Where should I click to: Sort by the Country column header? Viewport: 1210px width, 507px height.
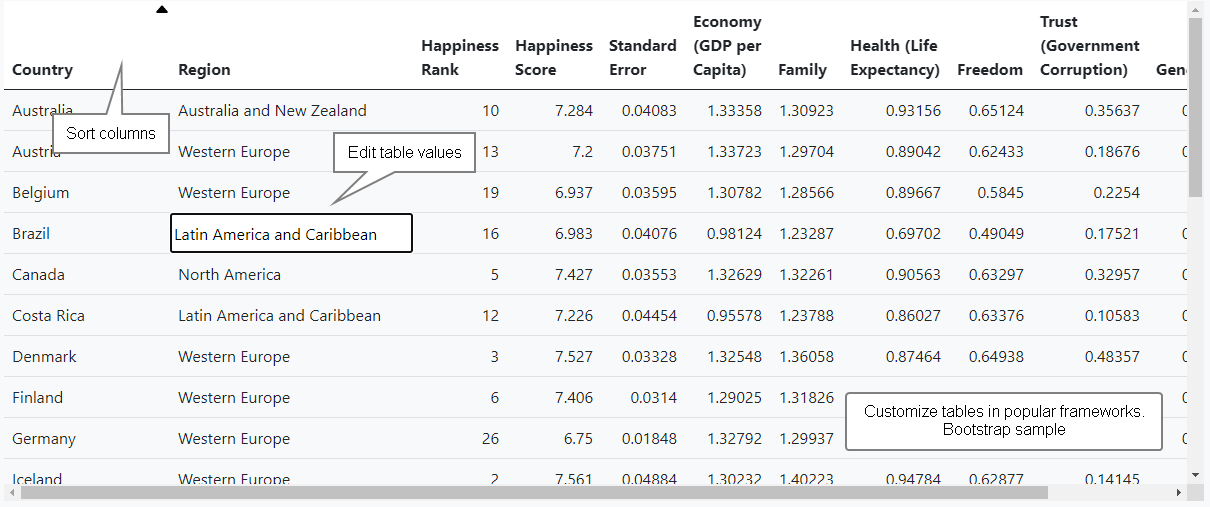pyautogui.click(x=42, y=70)
